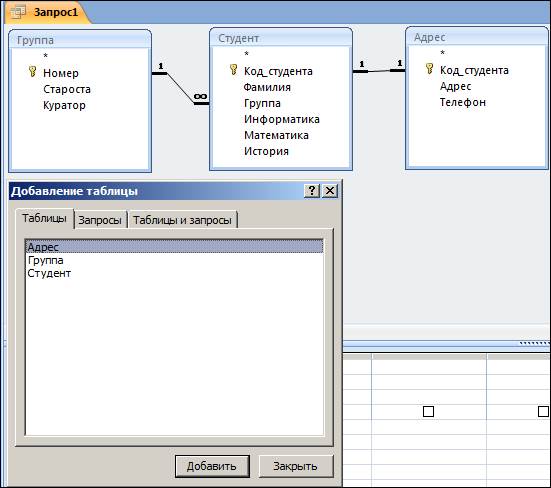
Task: Select the asterisk in Студент table
Action: (246, 54)
